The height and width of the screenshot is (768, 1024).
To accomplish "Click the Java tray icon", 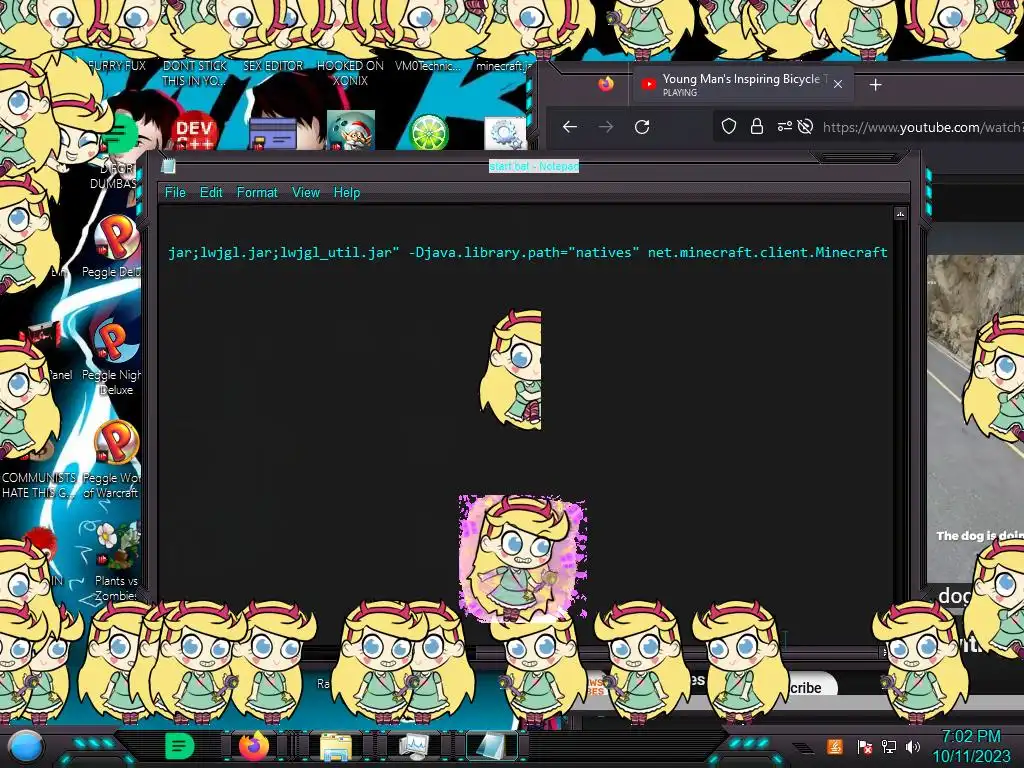I will 835,746.
